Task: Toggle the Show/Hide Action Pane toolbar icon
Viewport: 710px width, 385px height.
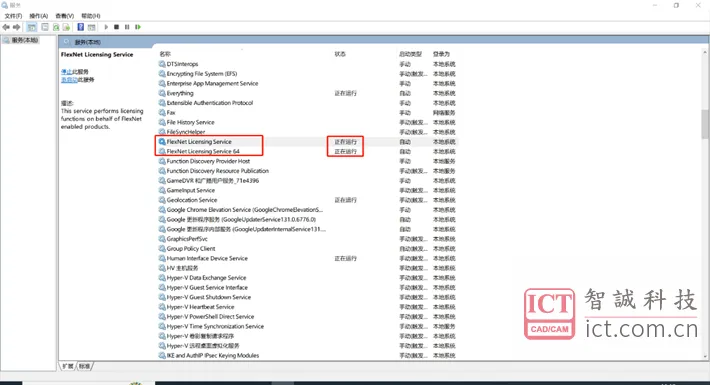Action: coord(91,27)
